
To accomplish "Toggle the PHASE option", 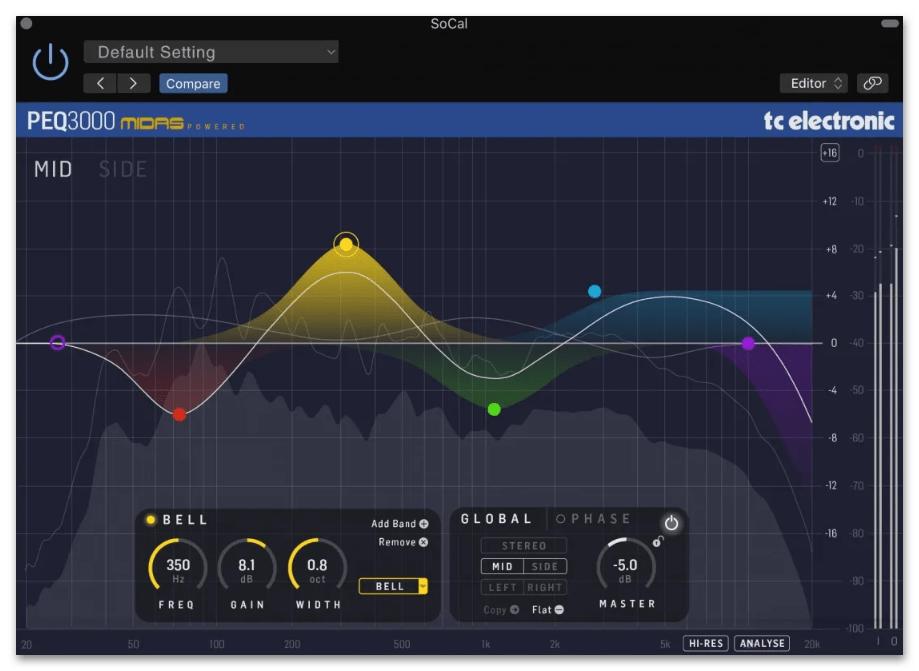I will (x=593, y=519).
